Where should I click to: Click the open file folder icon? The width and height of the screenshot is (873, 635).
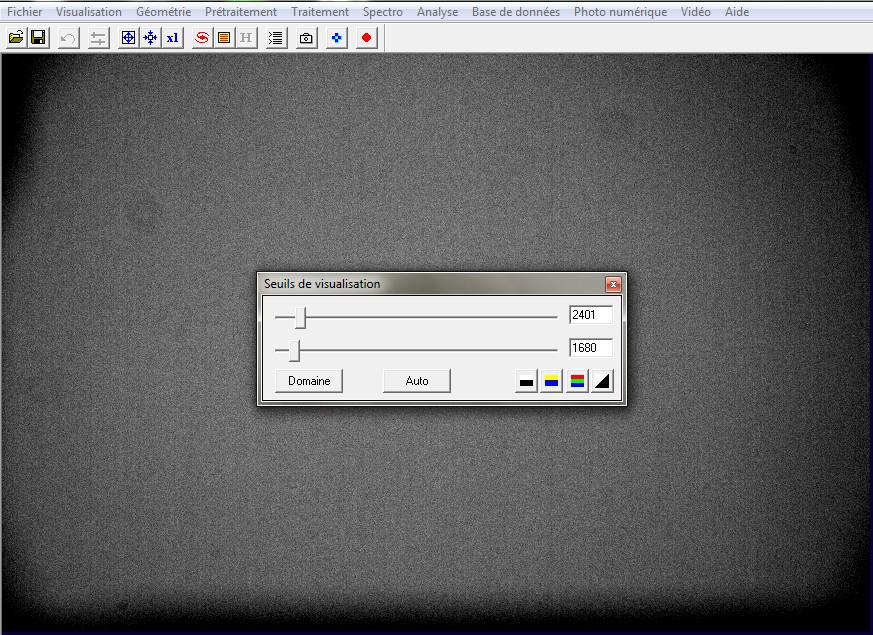click(x=16, y=38)
